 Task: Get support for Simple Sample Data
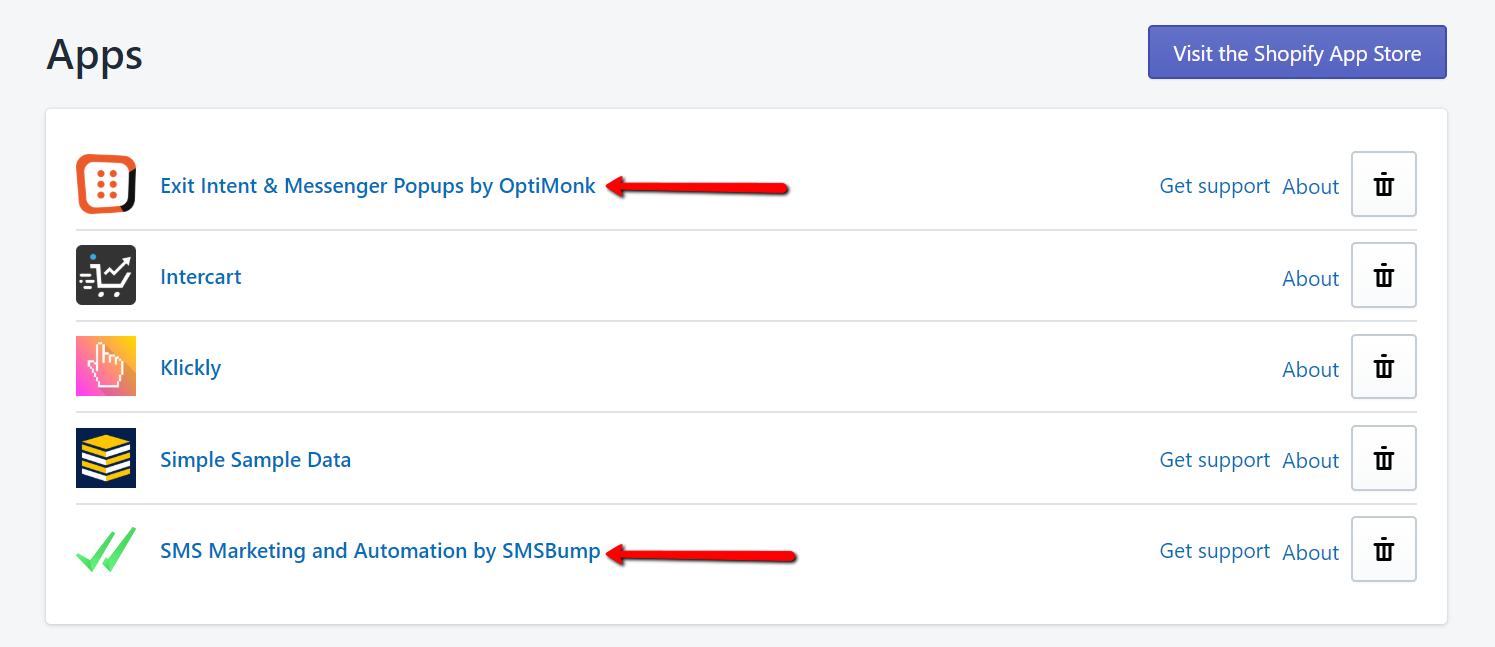click(1215, 460)
